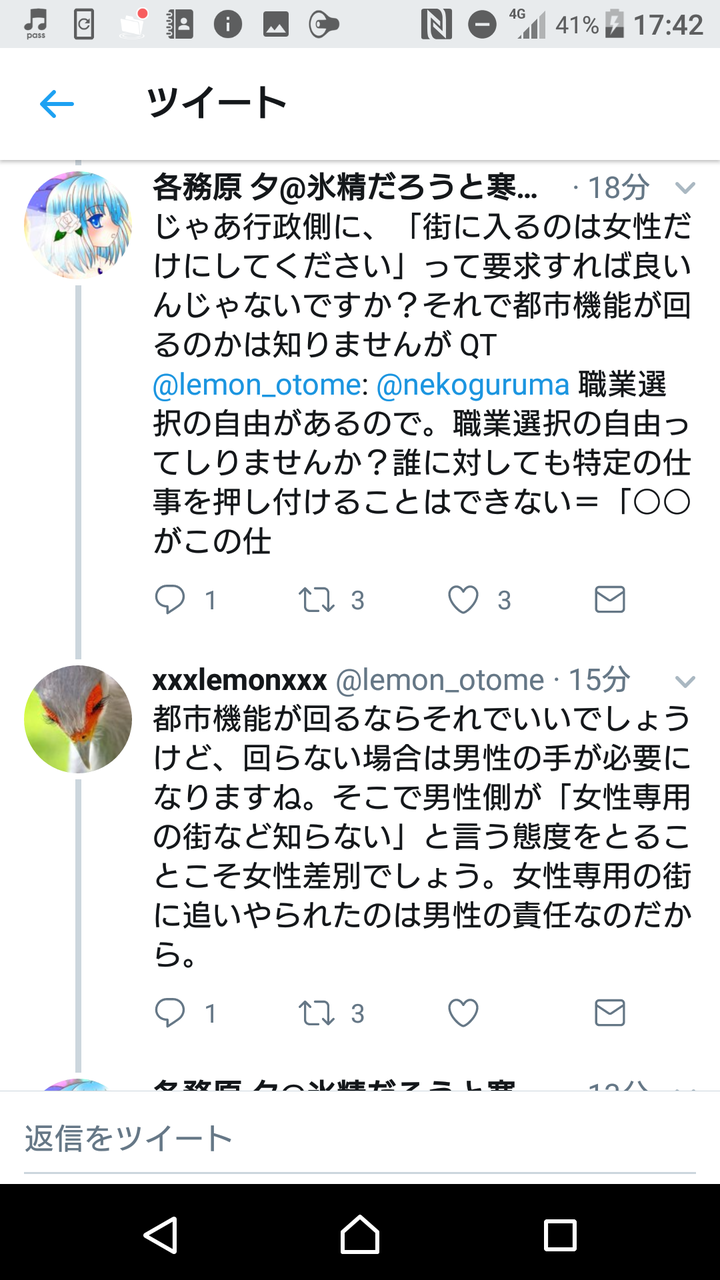Image resolution: width=720 pixels, height=1280 pixels.
Task: Reply to the first tweet
Action: (x=171, y=599)
